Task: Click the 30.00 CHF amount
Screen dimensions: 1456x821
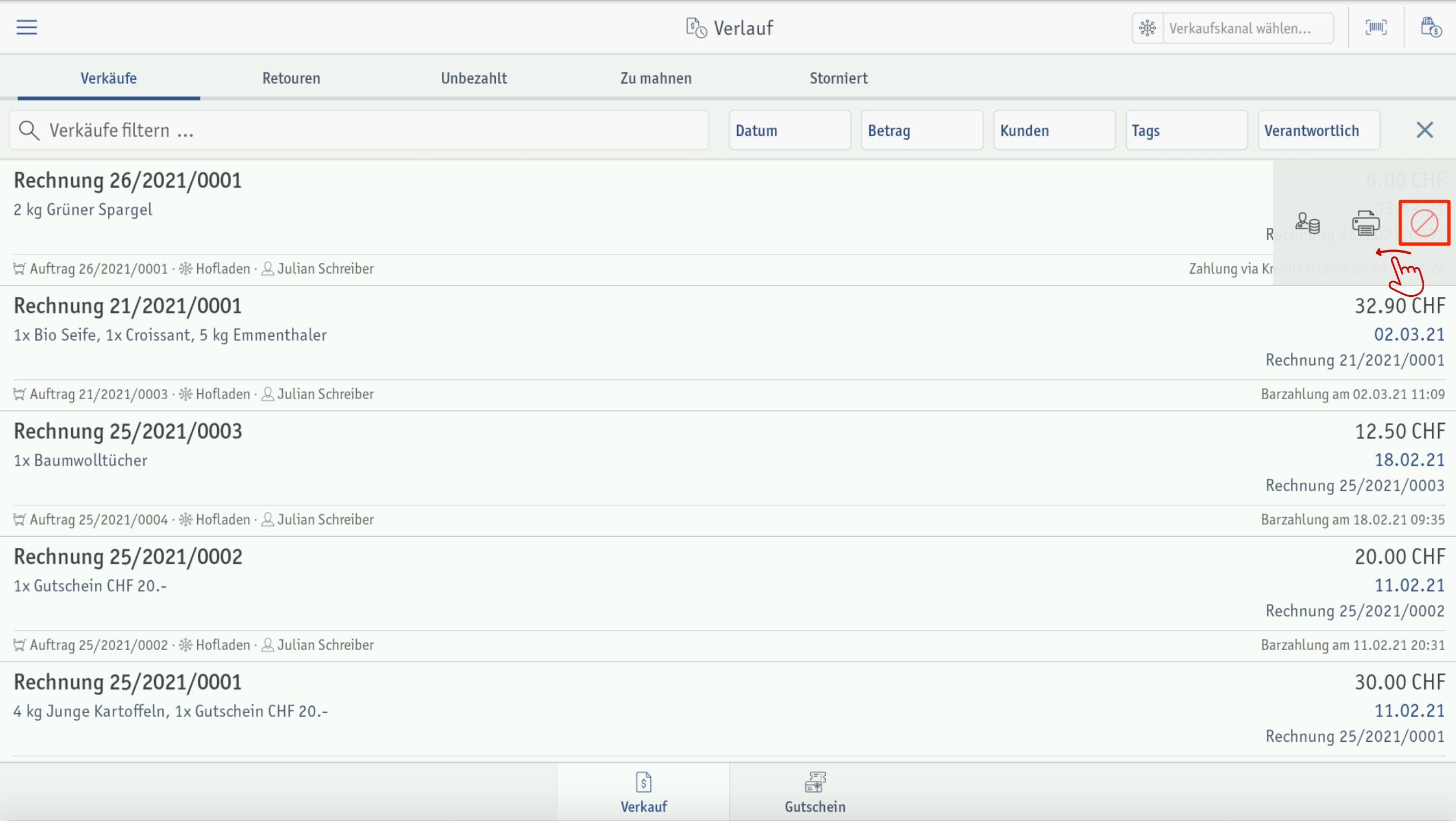Action: [1399, 682]
